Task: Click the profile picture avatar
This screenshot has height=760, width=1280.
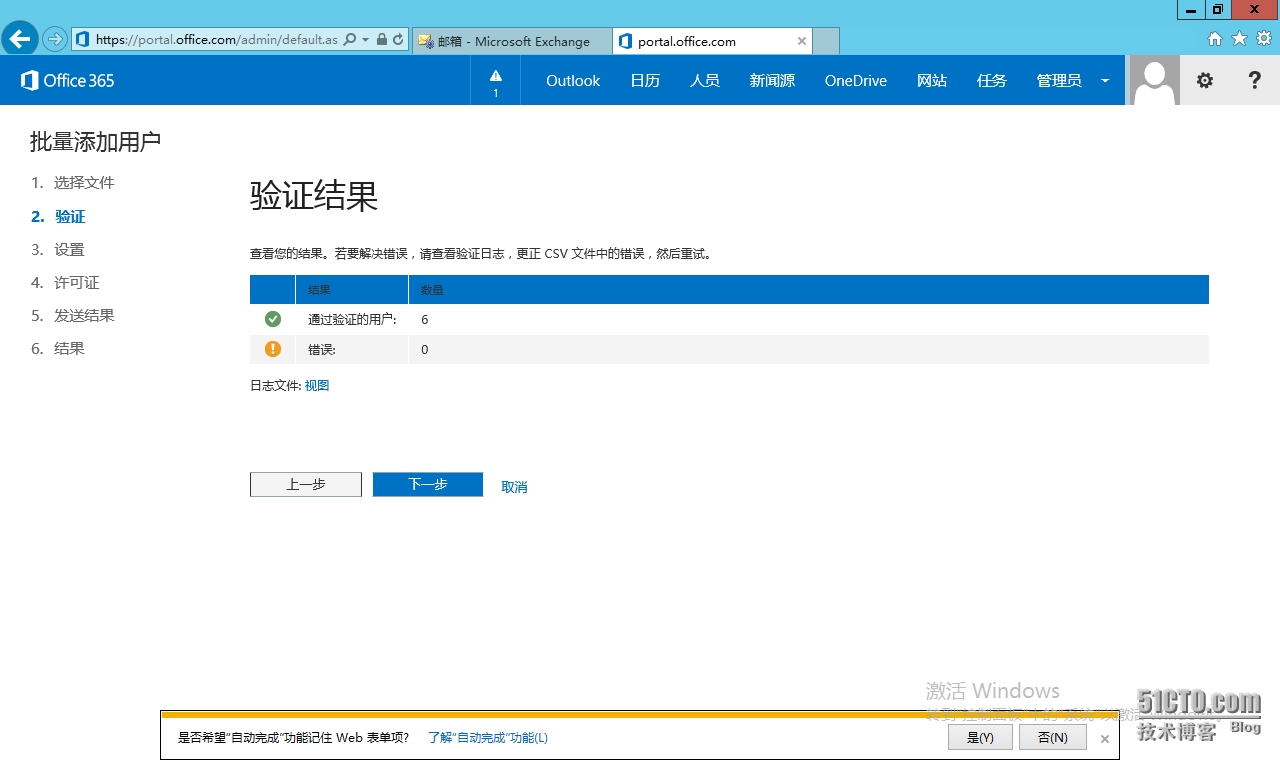Action: pyautogui.click(x=1153, y=80)
